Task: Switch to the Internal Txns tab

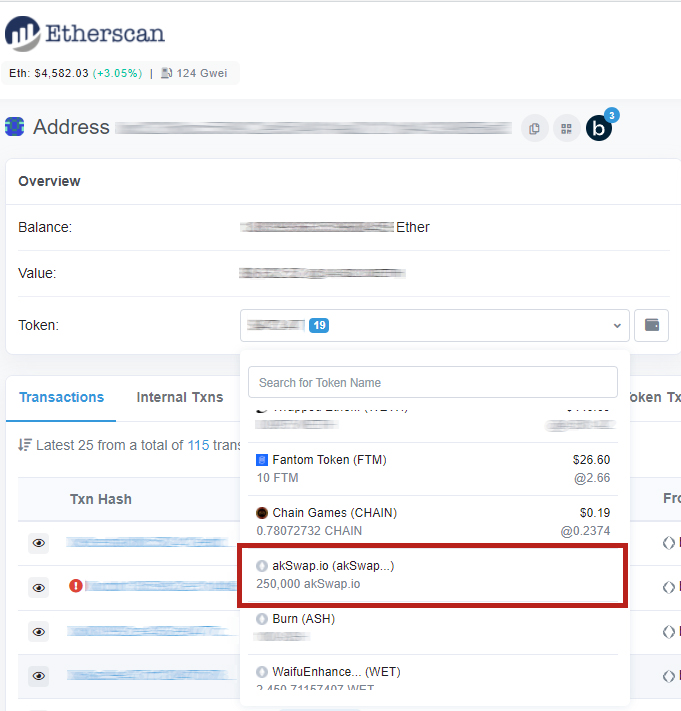Action: 180,397
